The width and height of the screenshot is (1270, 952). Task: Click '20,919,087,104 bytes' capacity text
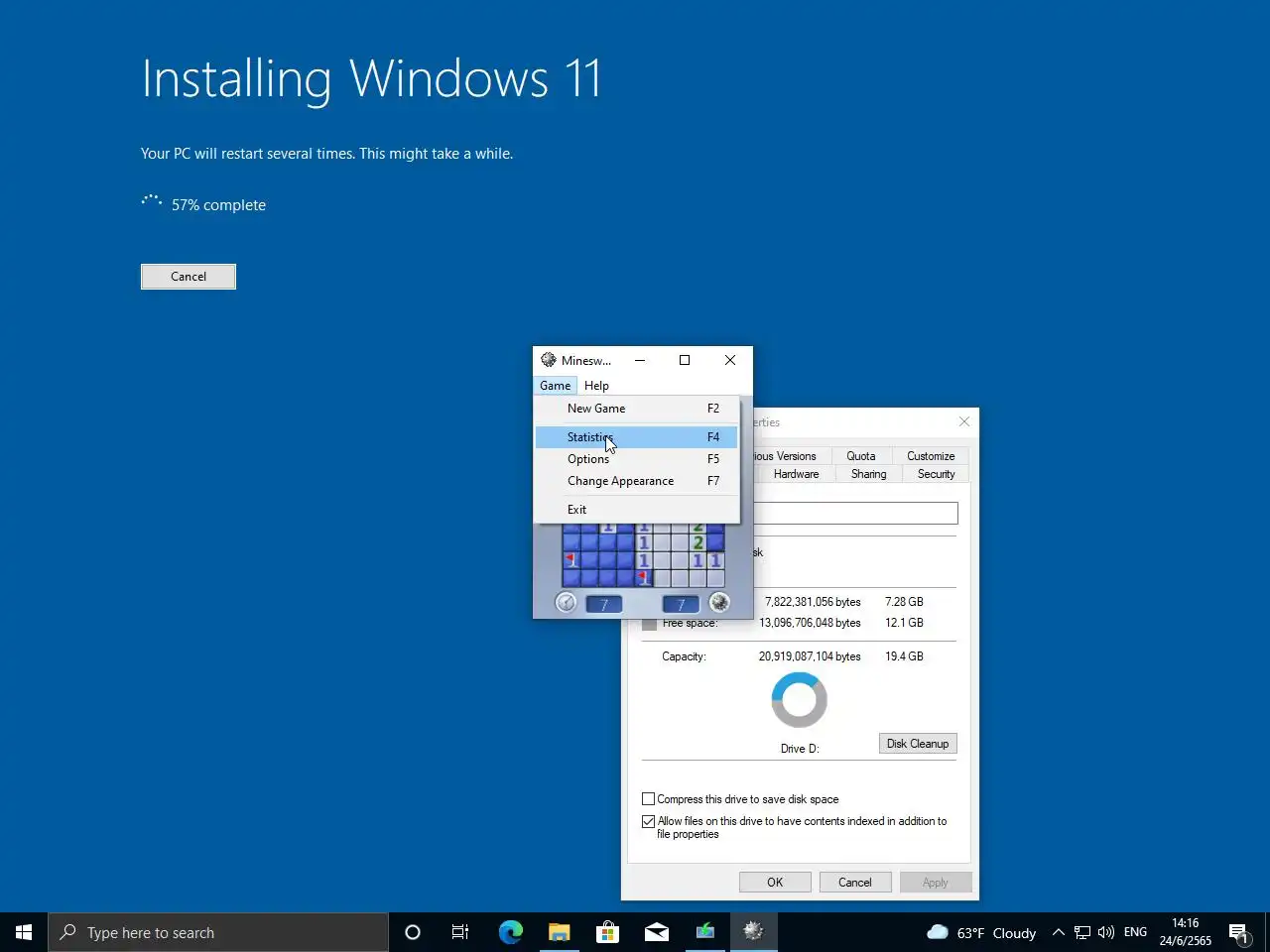810,656
